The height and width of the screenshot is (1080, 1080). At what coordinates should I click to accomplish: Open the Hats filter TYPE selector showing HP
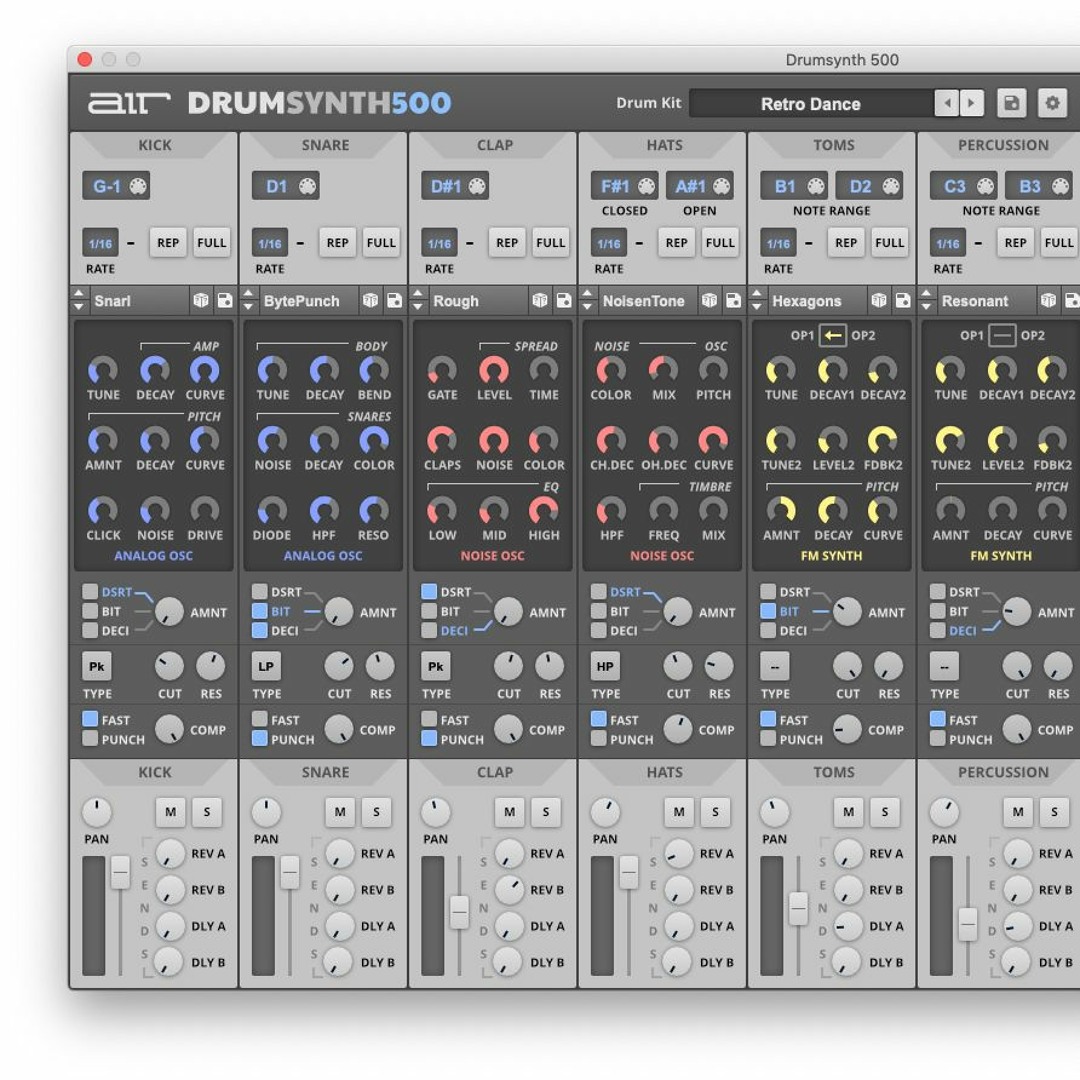click(605, 666)
